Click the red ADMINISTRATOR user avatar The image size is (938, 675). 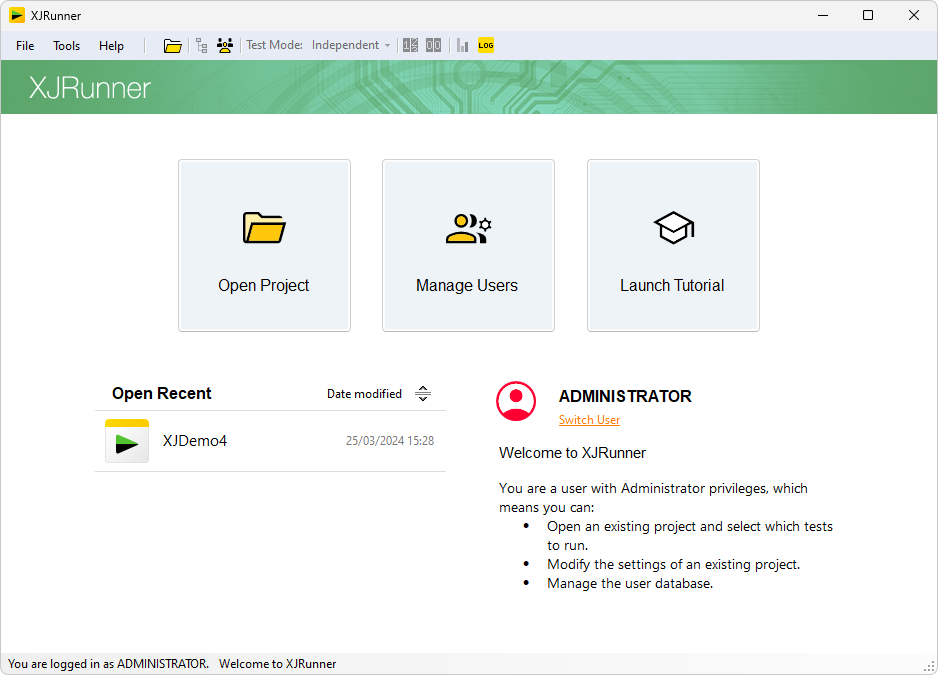516,401
